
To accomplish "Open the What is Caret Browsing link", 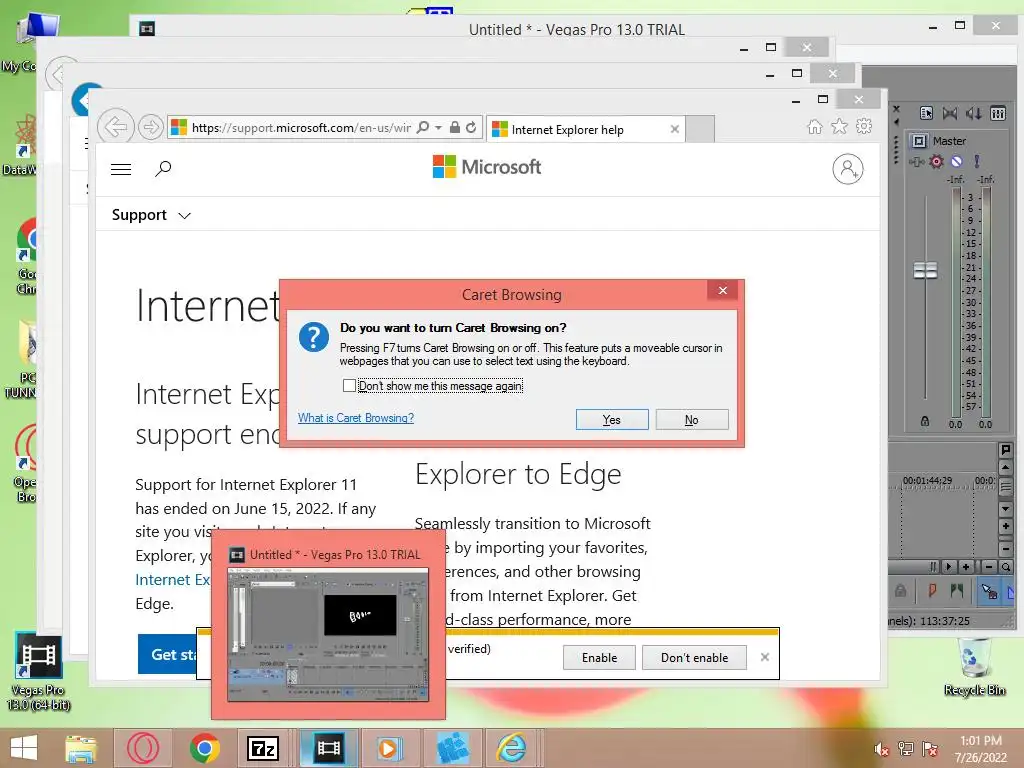I will click(x=356, y=418).
